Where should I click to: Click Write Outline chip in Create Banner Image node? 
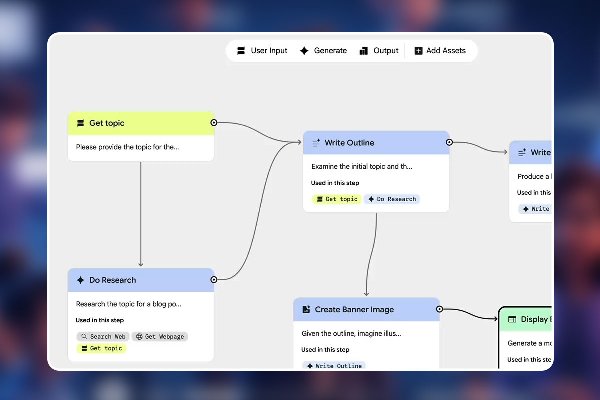coord(334,366)
